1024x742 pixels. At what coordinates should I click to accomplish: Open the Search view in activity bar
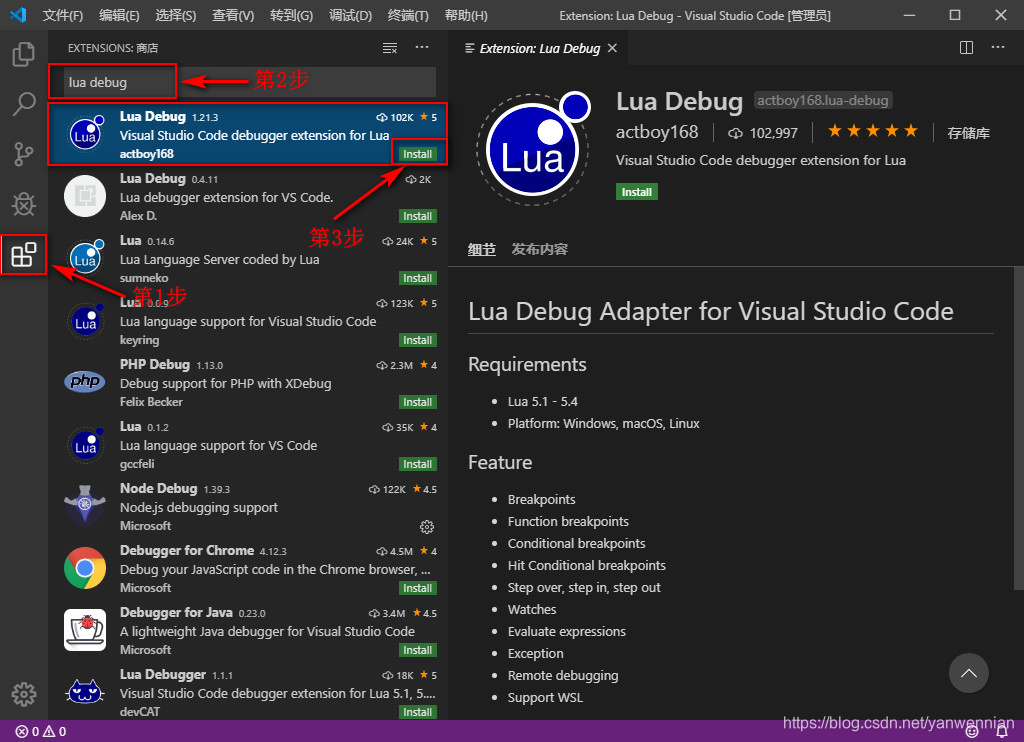24,104
